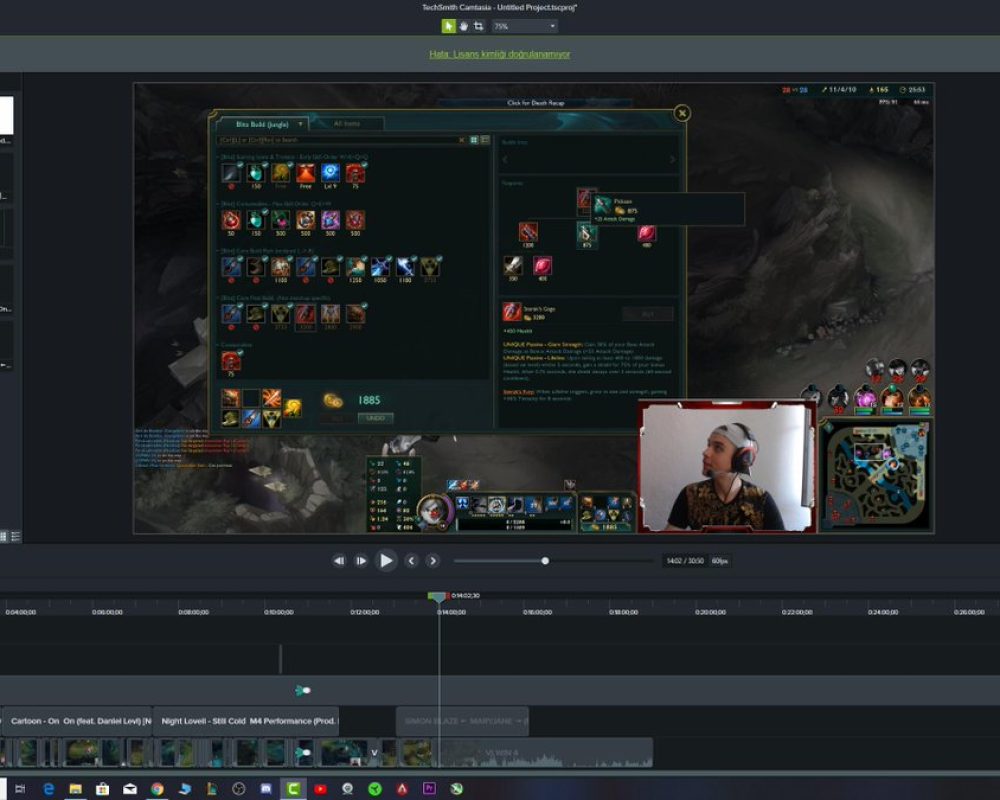Click the Lisans kimliği doğrulanamıyor error link

500,53
